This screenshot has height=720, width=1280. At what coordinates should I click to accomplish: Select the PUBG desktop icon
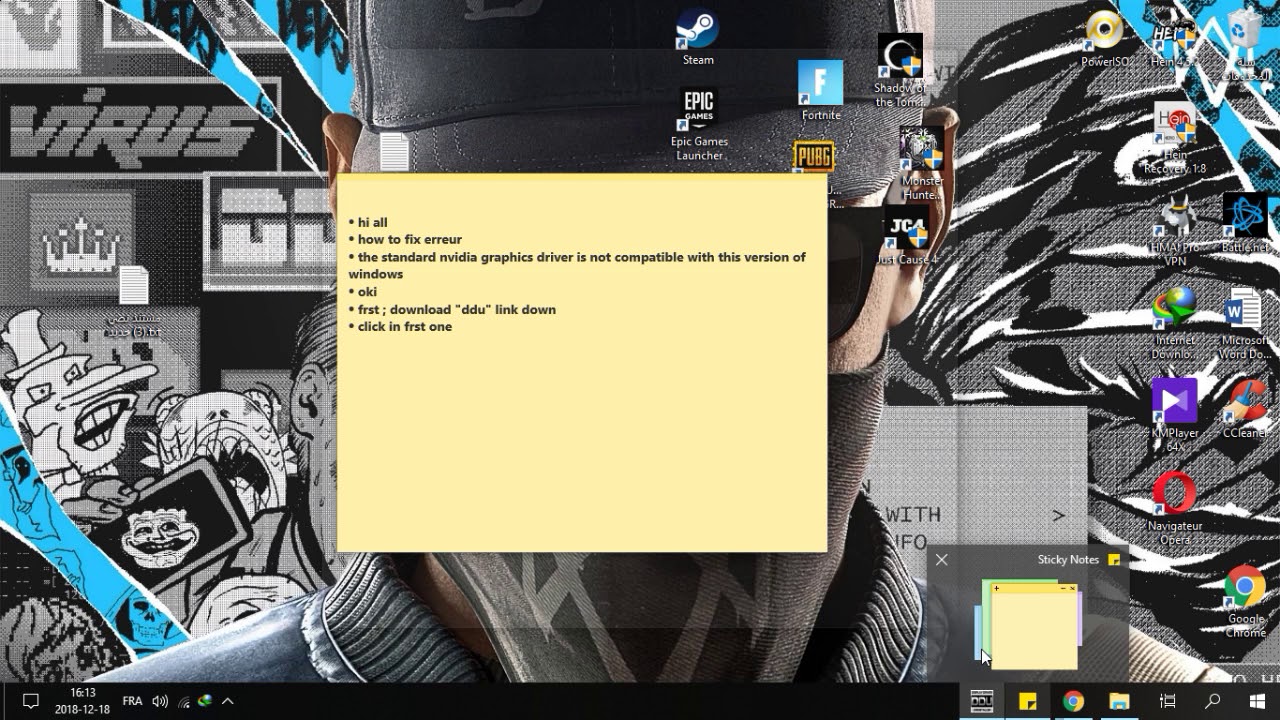814,158
